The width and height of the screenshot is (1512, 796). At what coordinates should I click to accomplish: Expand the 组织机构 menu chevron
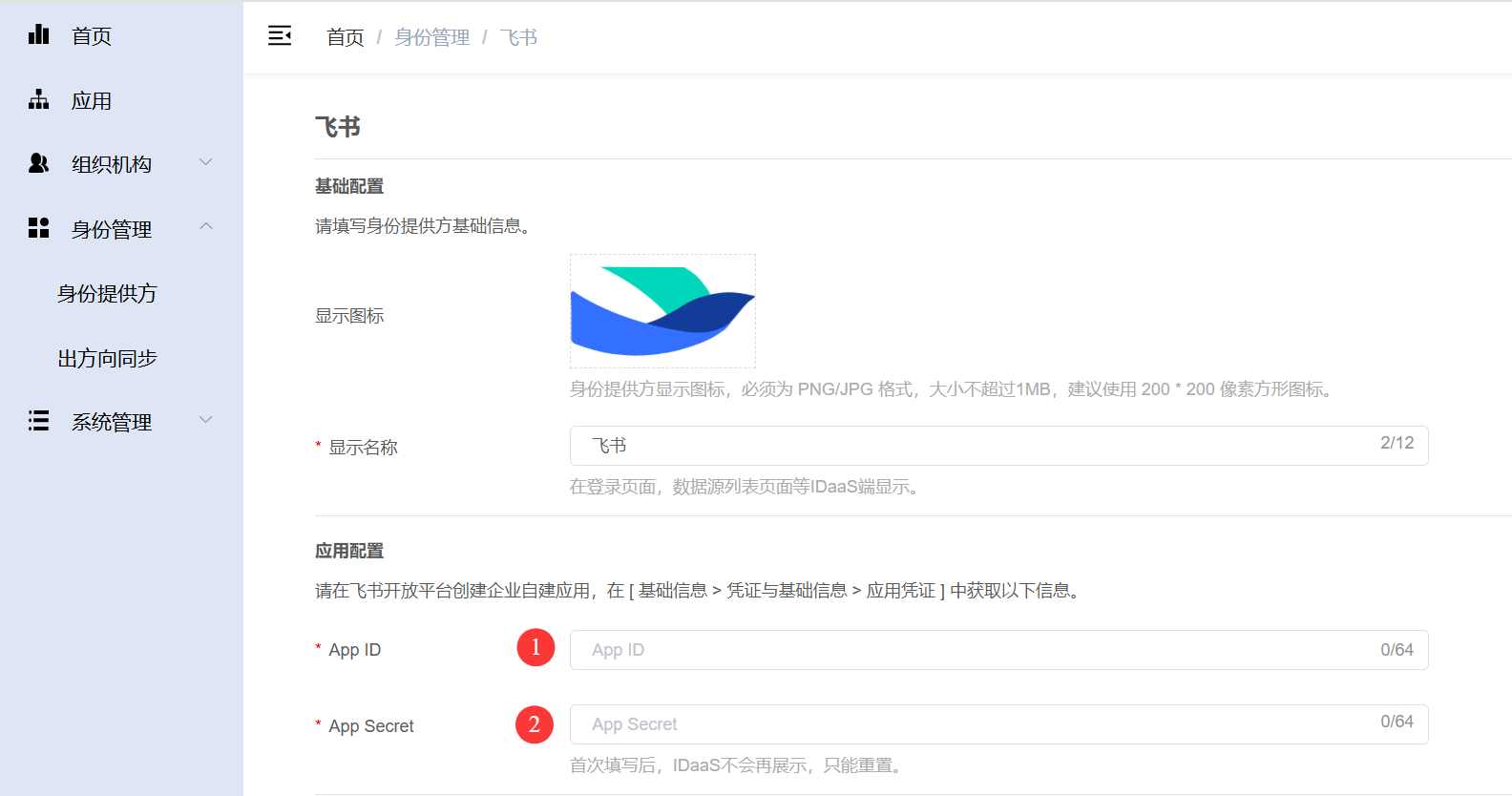(205, 162)
